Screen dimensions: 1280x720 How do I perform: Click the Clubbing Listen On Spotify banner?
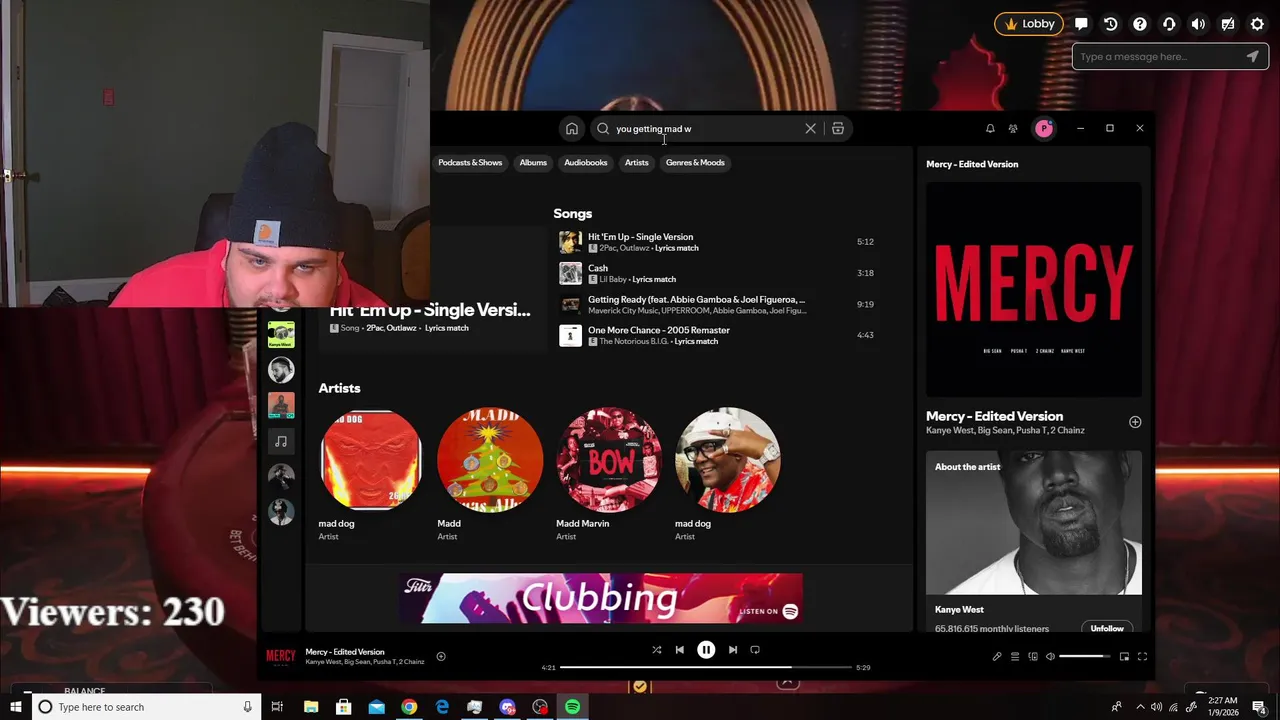tap(603, 598)
